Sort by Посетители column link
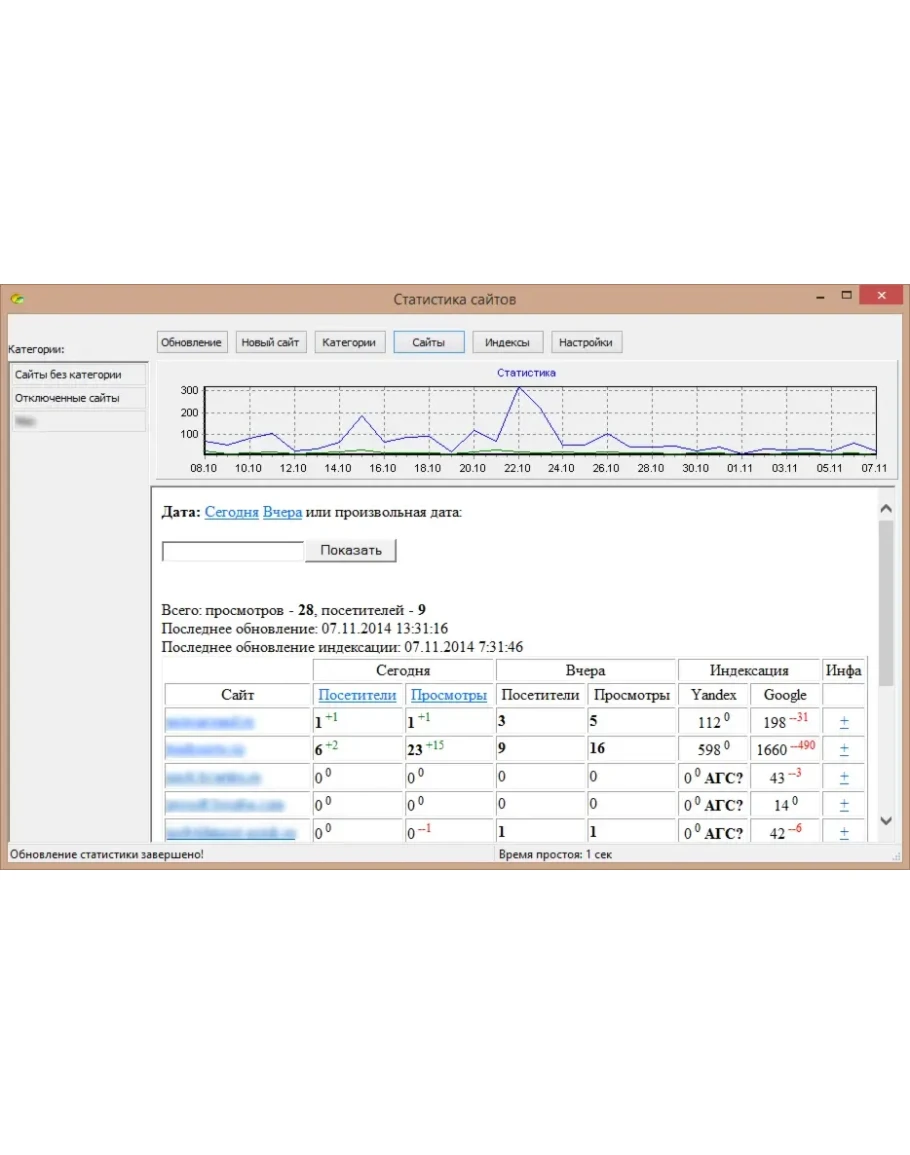The height and width of the screenshot is (1155, 910). coord(357,695)
